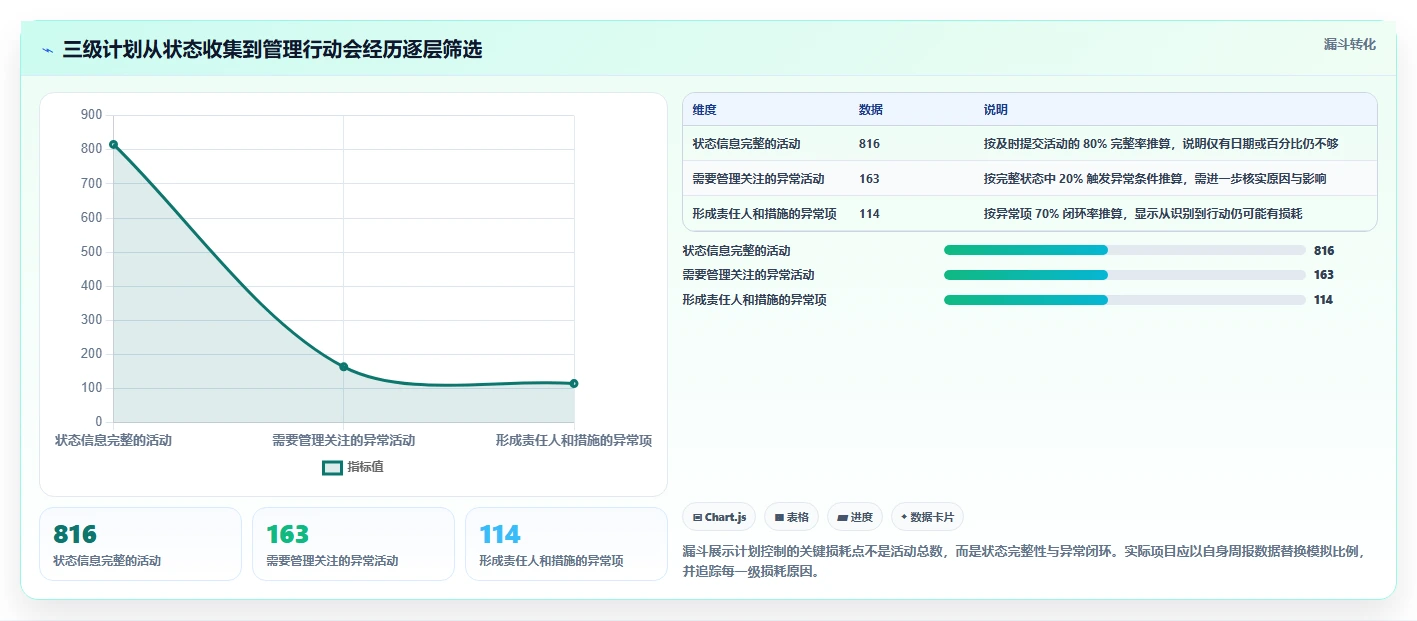Image resolution: width=1417 pixels, height=621 pixels.
Task: Click the 114 progress bar for 形成责任人和措施的异常项
Action: tap(1124, 299)
